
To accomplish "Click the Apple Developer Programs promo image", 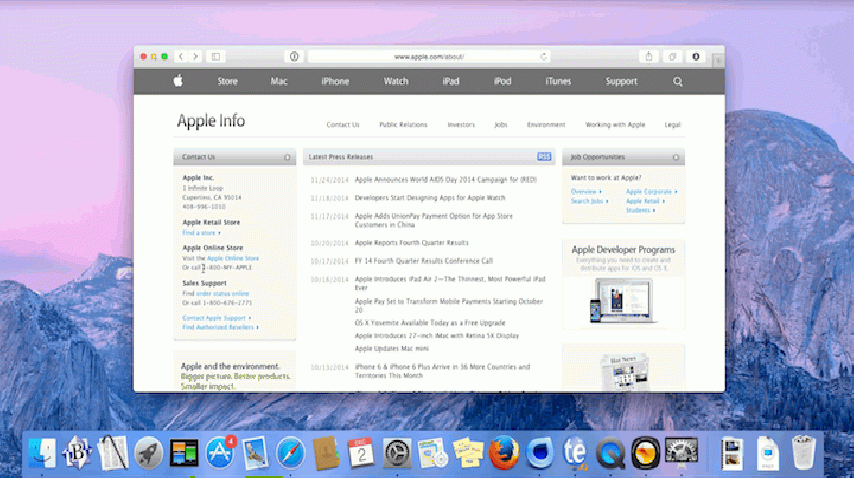I will click(x=623, y=298).
